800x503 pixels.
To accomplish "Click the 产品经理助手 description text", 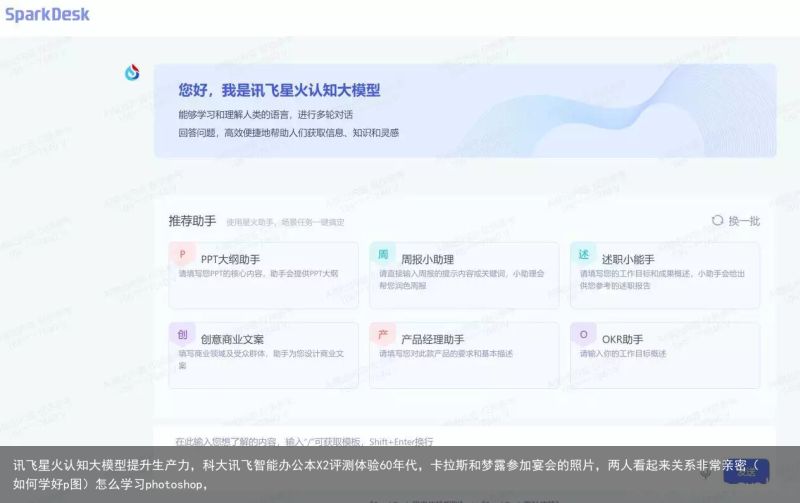I will (x=446, y=354).
